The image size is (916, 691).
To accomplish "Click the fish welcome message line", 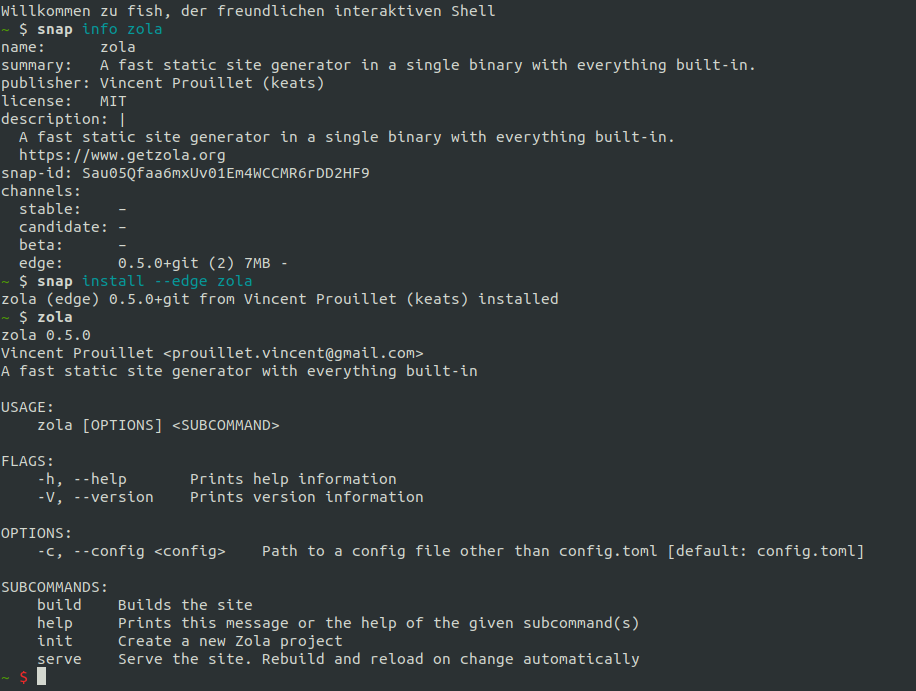I will pyautogui.click(x=248, y=11).
